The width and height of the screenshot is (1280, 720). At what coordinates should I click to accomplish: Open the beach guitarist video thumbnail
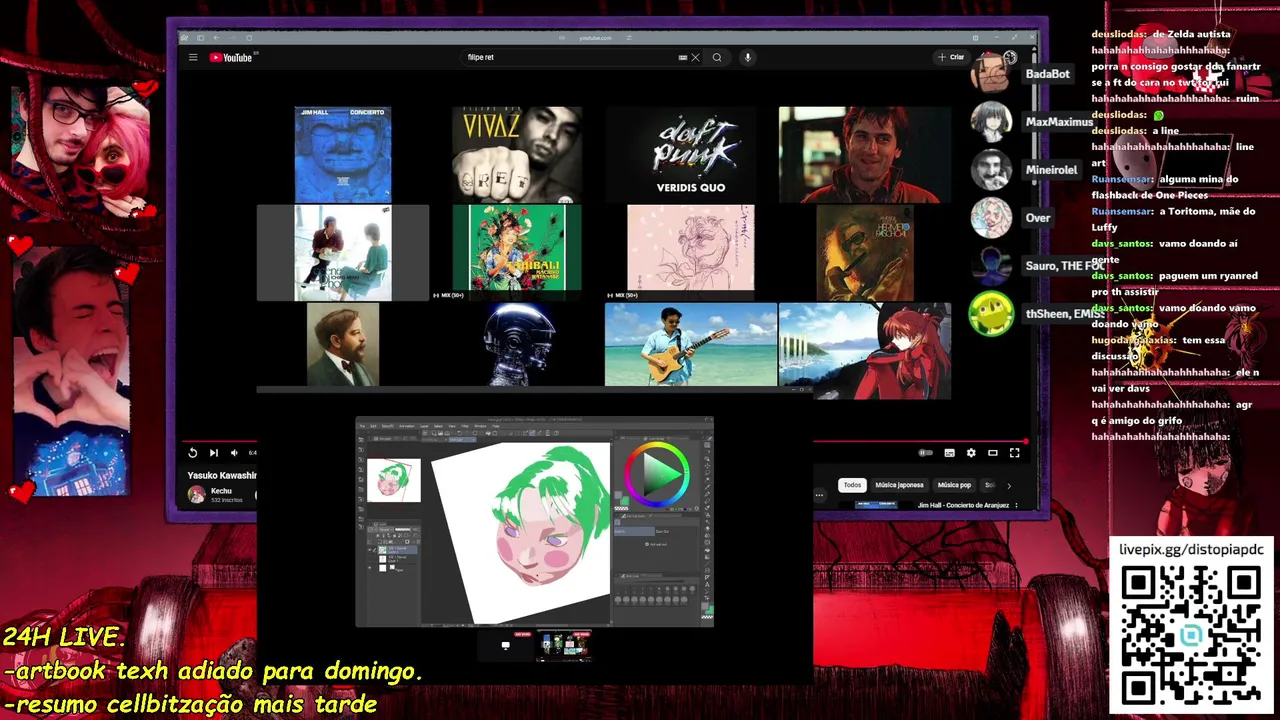(x=691, y=344)
